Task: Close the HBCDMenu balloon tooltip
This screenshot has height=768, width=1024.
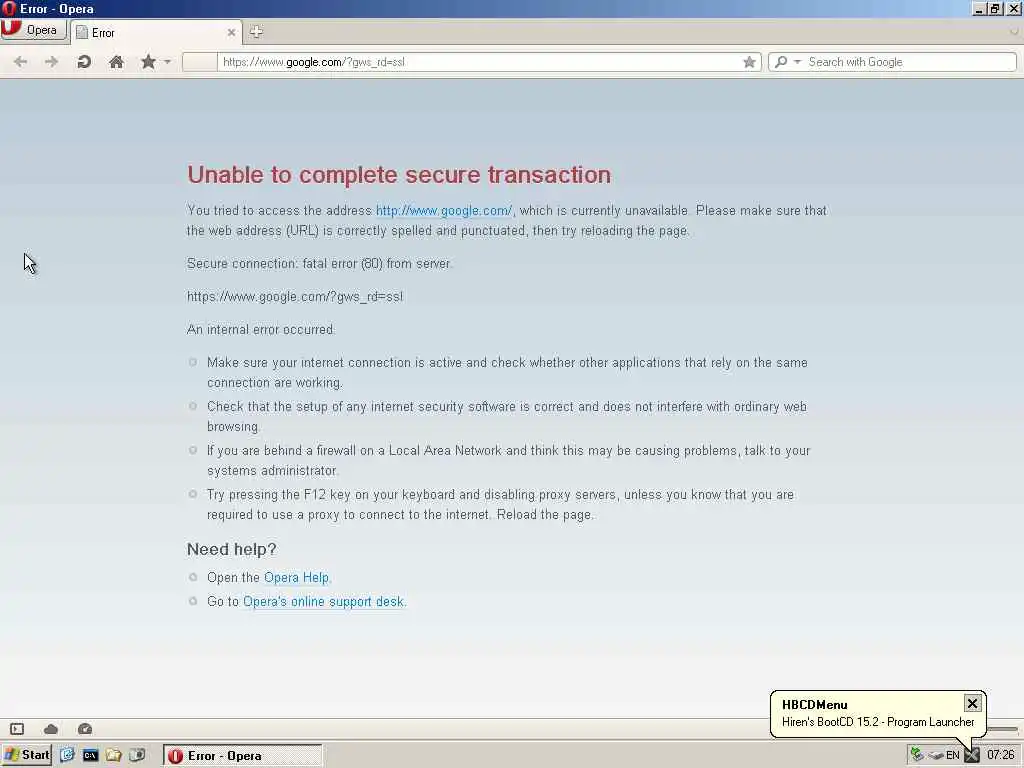Action: pyautogui.click(x=972, y=703)
